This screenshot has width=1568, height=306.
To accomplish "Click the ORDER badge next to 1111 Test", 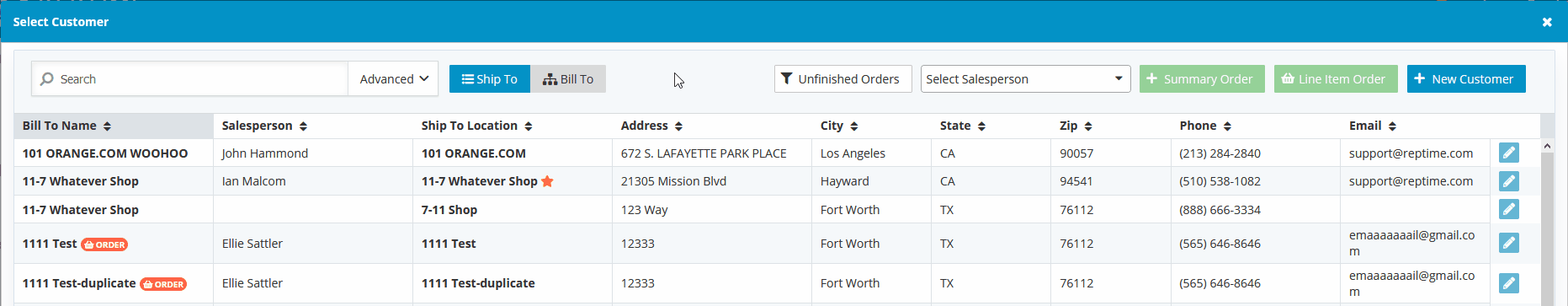I will coord(104,244).
